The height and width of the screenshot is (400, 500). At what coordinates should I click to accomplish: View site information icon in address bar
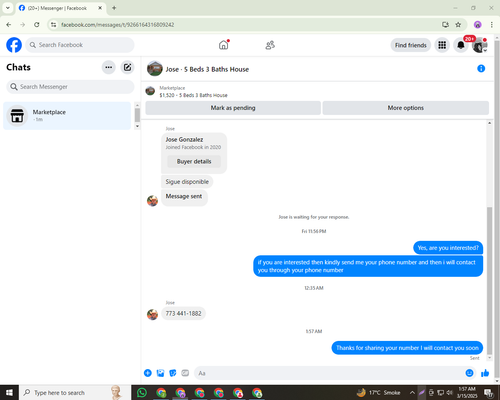point(54,25)
